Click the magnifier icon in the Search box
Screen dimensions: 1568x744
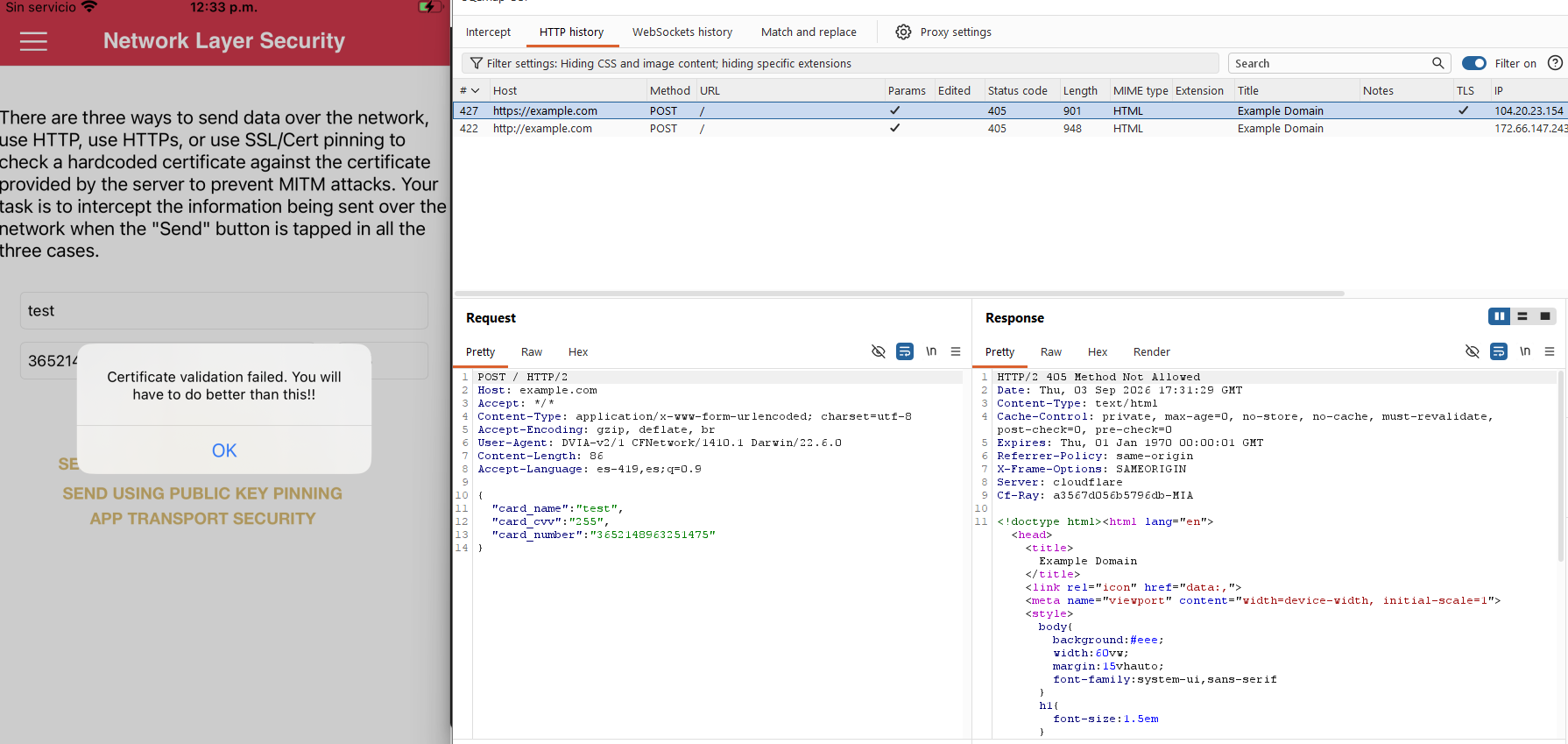click(1437, 63)
